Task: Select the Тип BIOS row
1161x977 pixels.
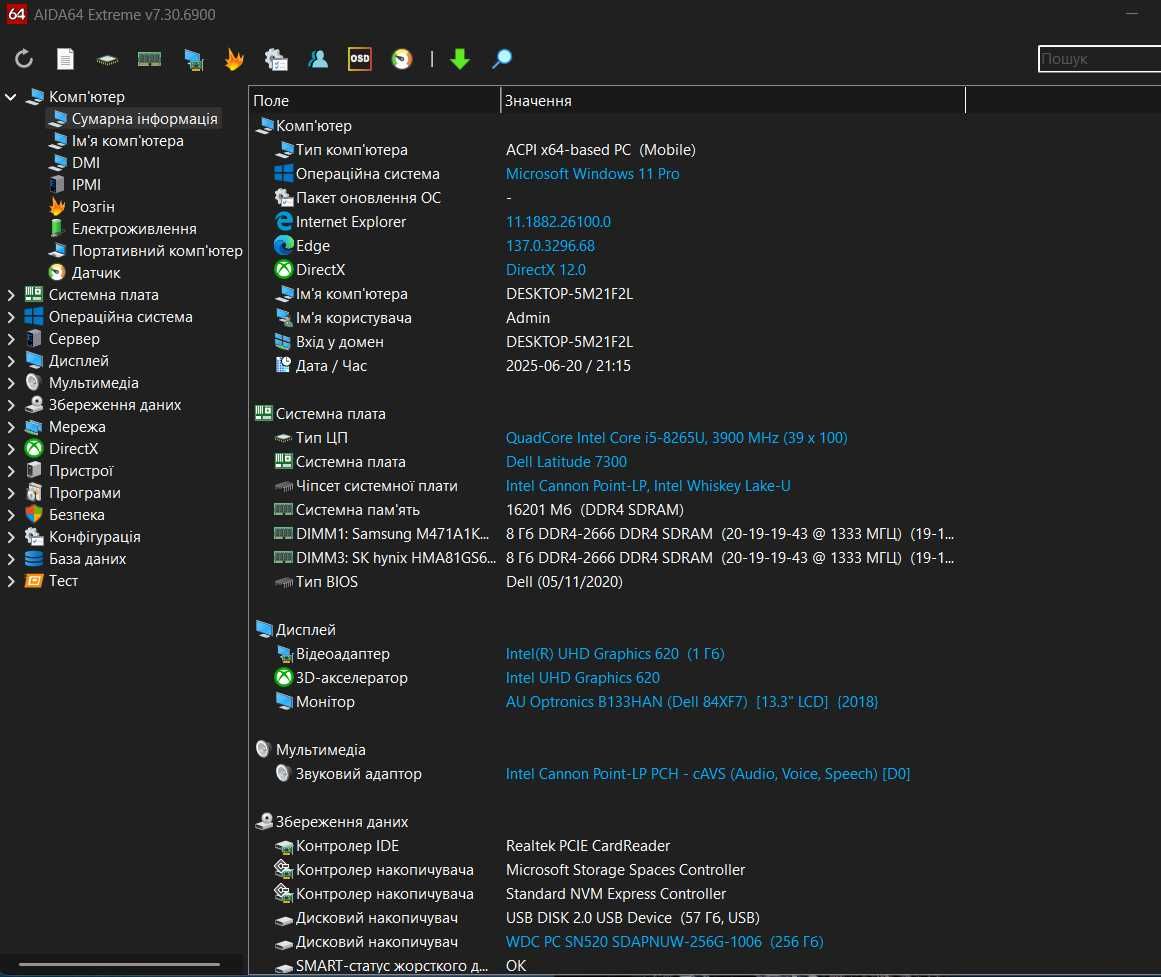Action: [607, 582]
